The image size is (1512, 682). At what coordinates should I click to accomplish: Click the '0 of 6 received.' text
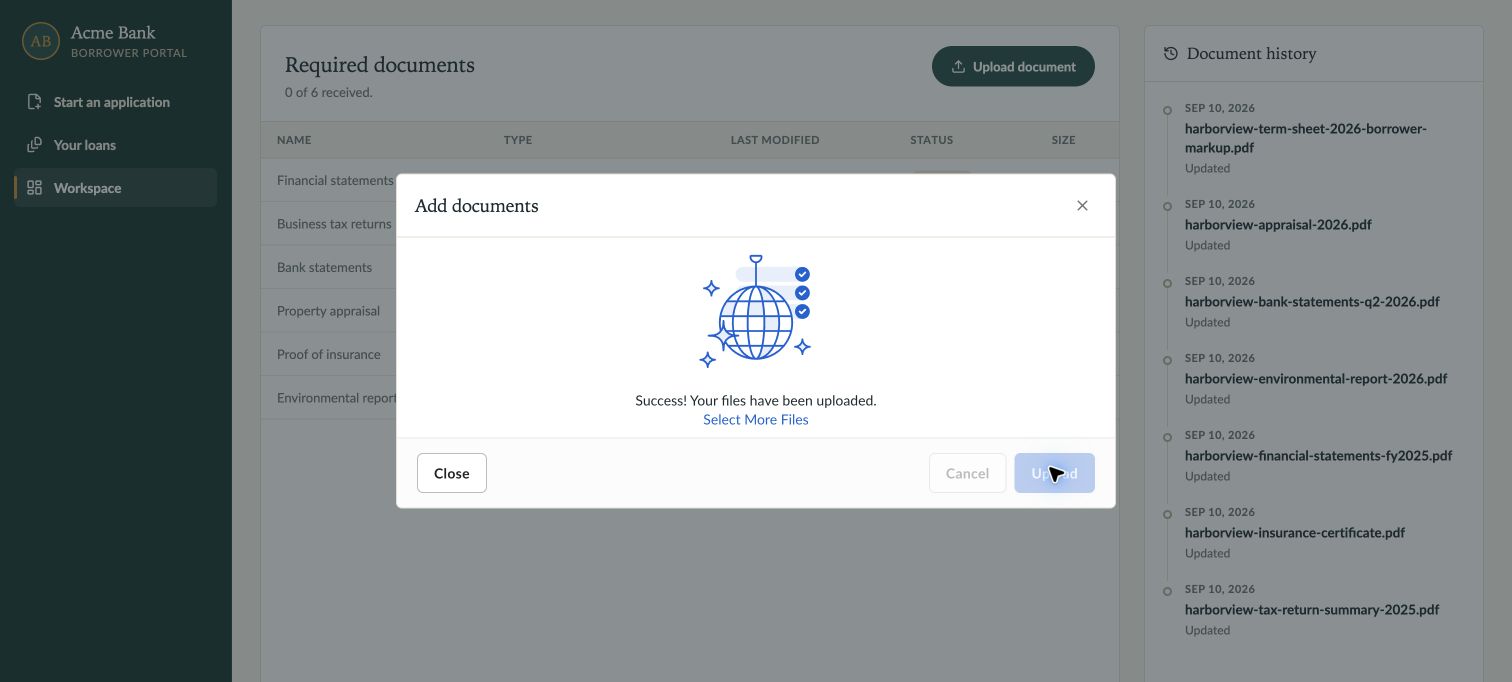pos(329,92)
